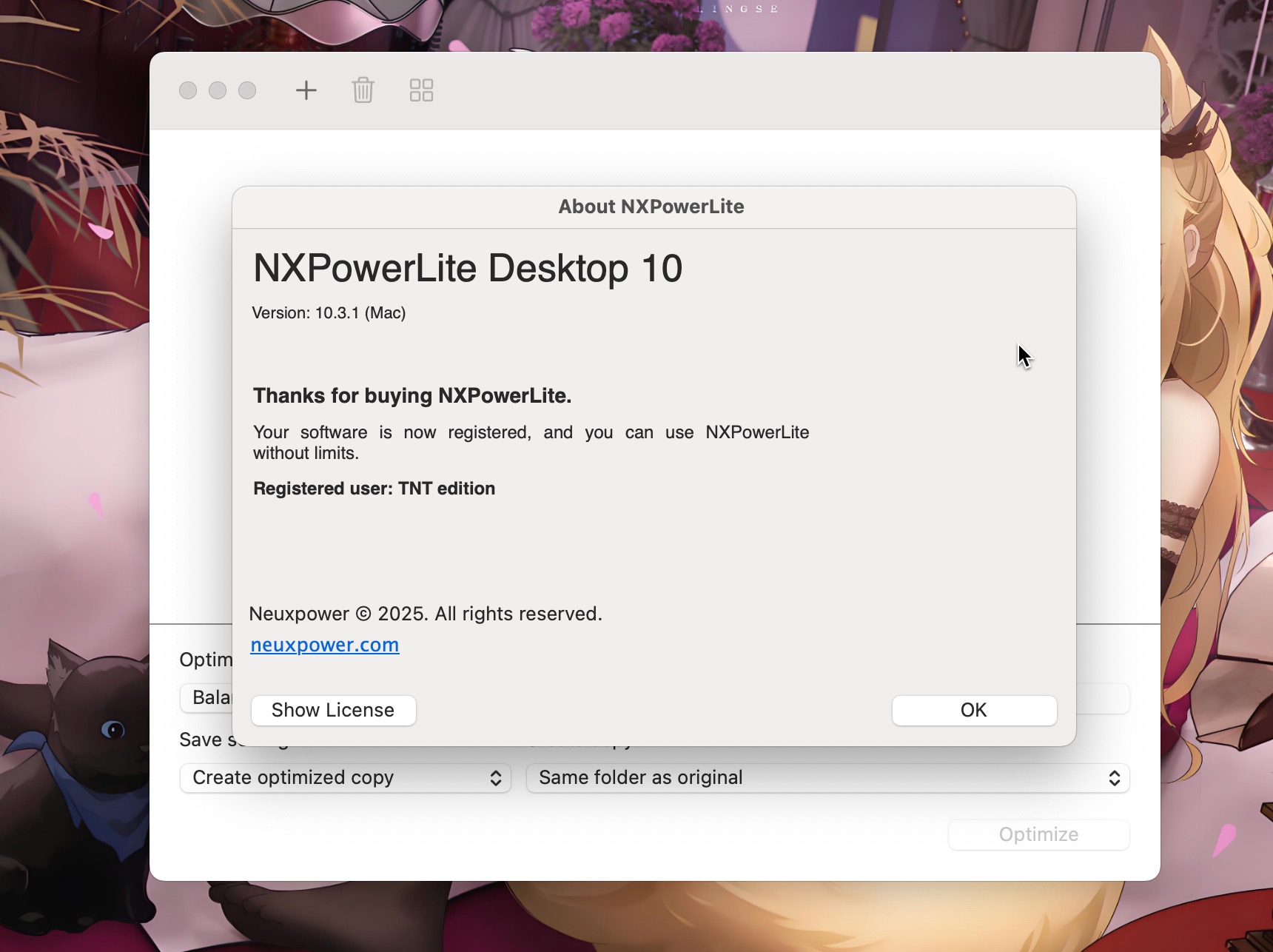Click the red close window button
1273x952 pixels.
(x=188, y=90)
